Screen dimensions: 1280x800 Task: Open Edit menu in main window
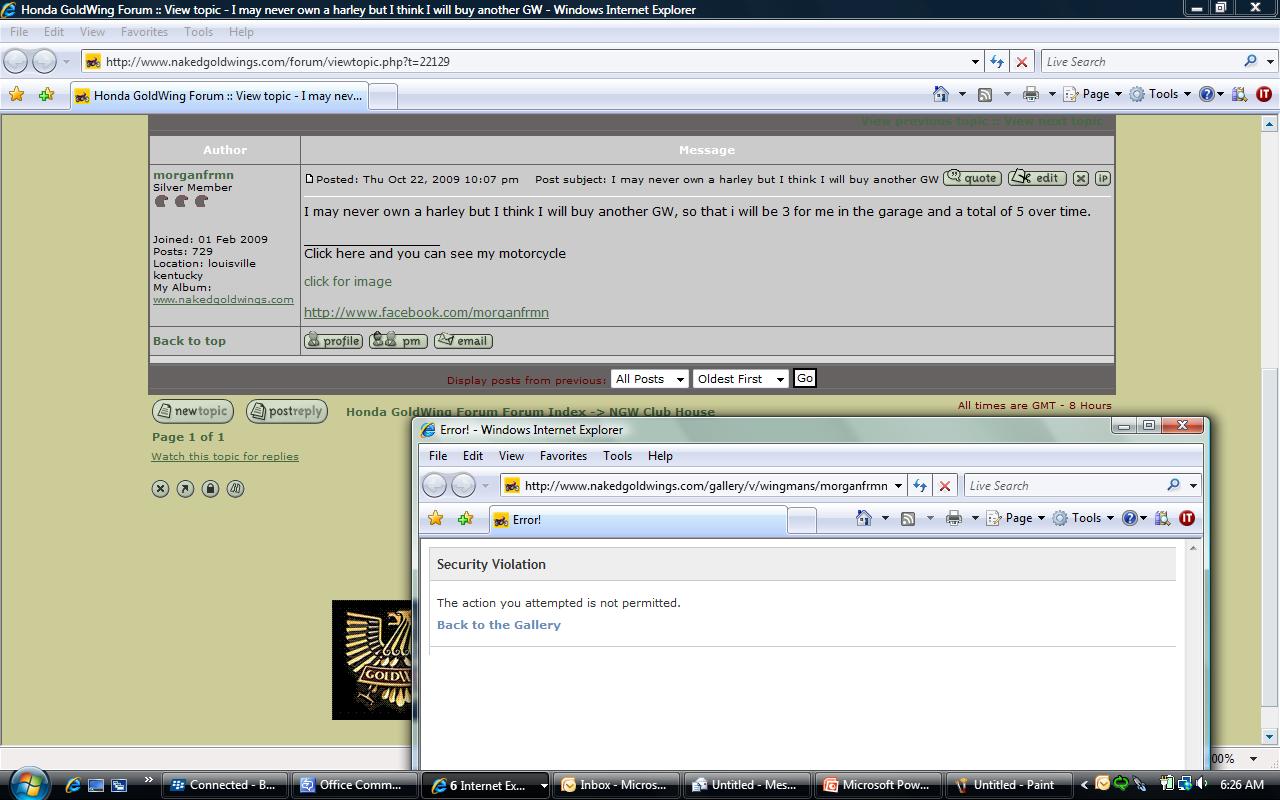54,31
